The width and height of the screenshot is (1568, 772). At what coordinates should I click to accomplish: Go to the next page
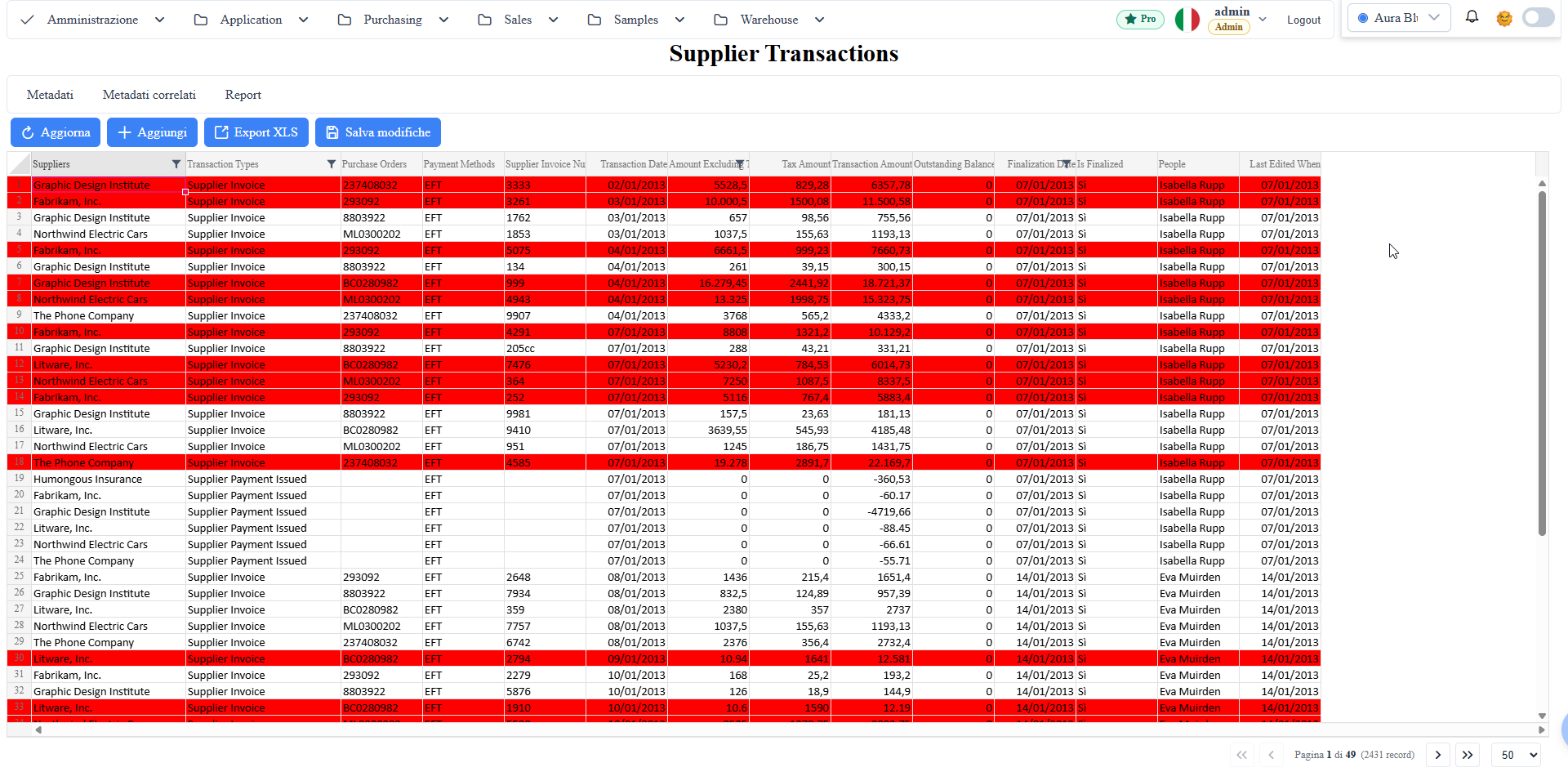coord(1438,755)
